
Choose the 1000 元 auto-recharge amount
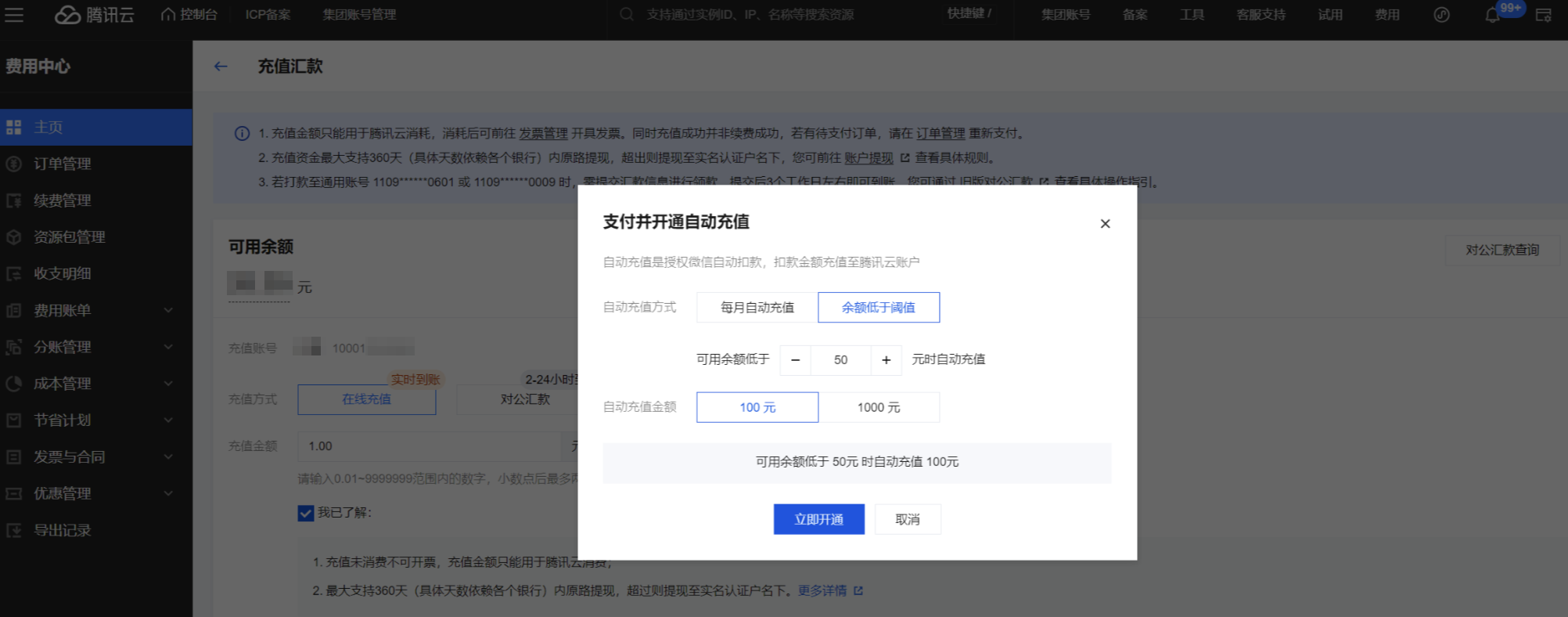tap(879, 407)
